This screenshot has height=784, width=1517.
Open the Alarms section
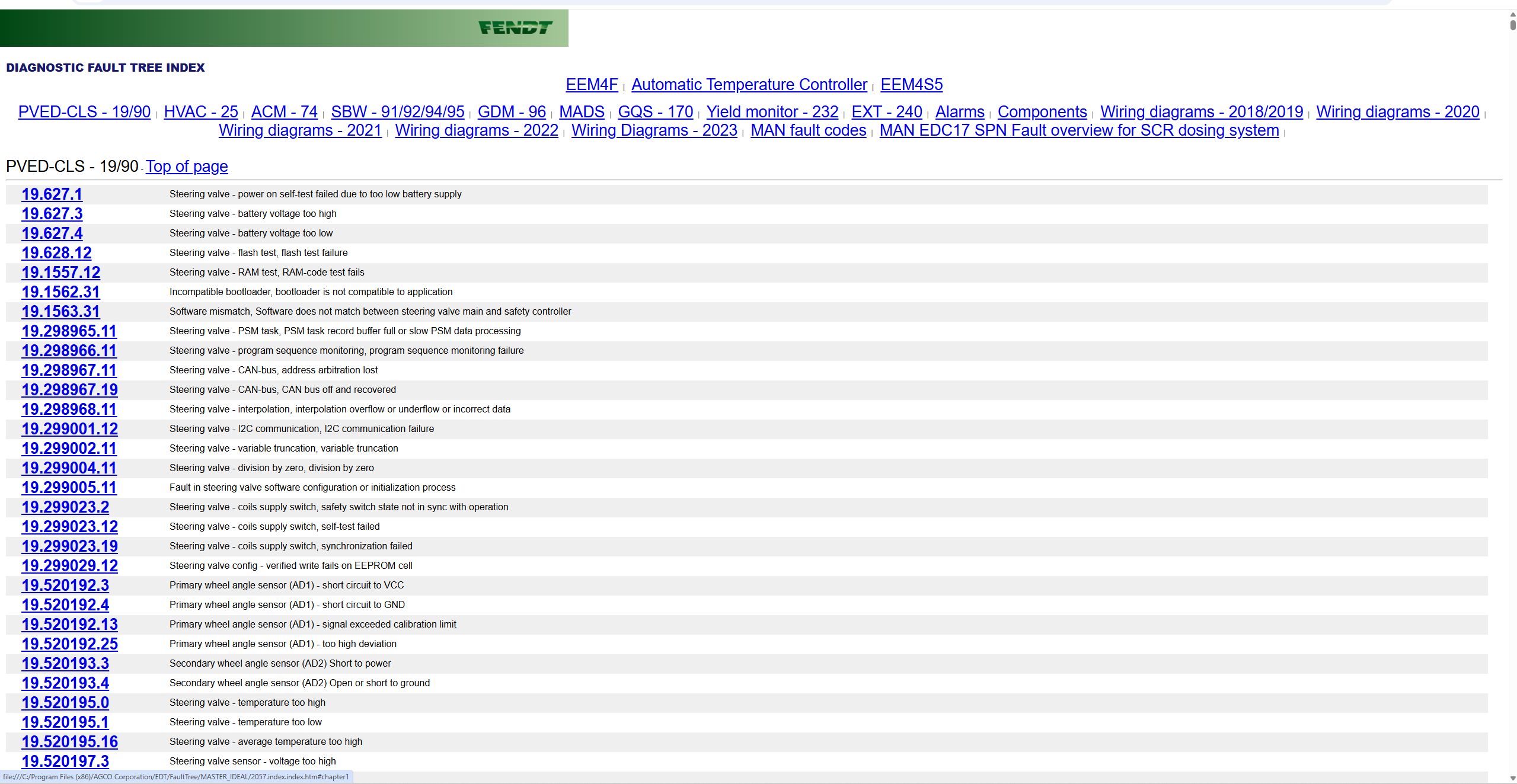click(x=959, y=111)
